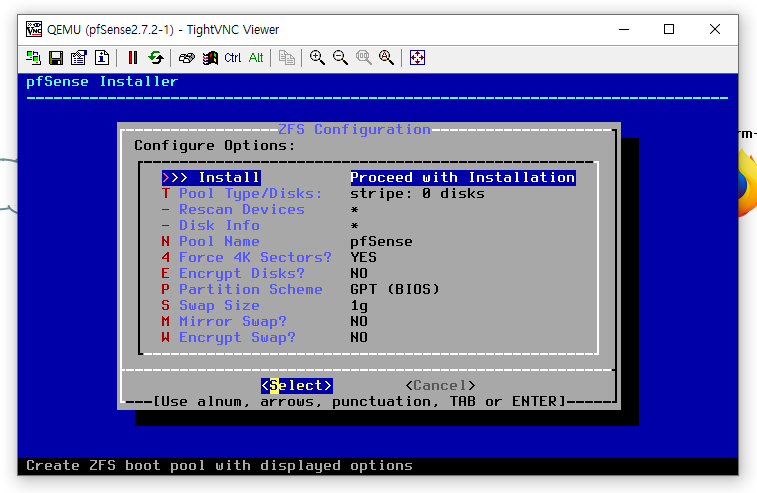Image resolution: width=757 pixels, height=493 pixels.
Task: Click the <Select> button
Action: point(296,385)
